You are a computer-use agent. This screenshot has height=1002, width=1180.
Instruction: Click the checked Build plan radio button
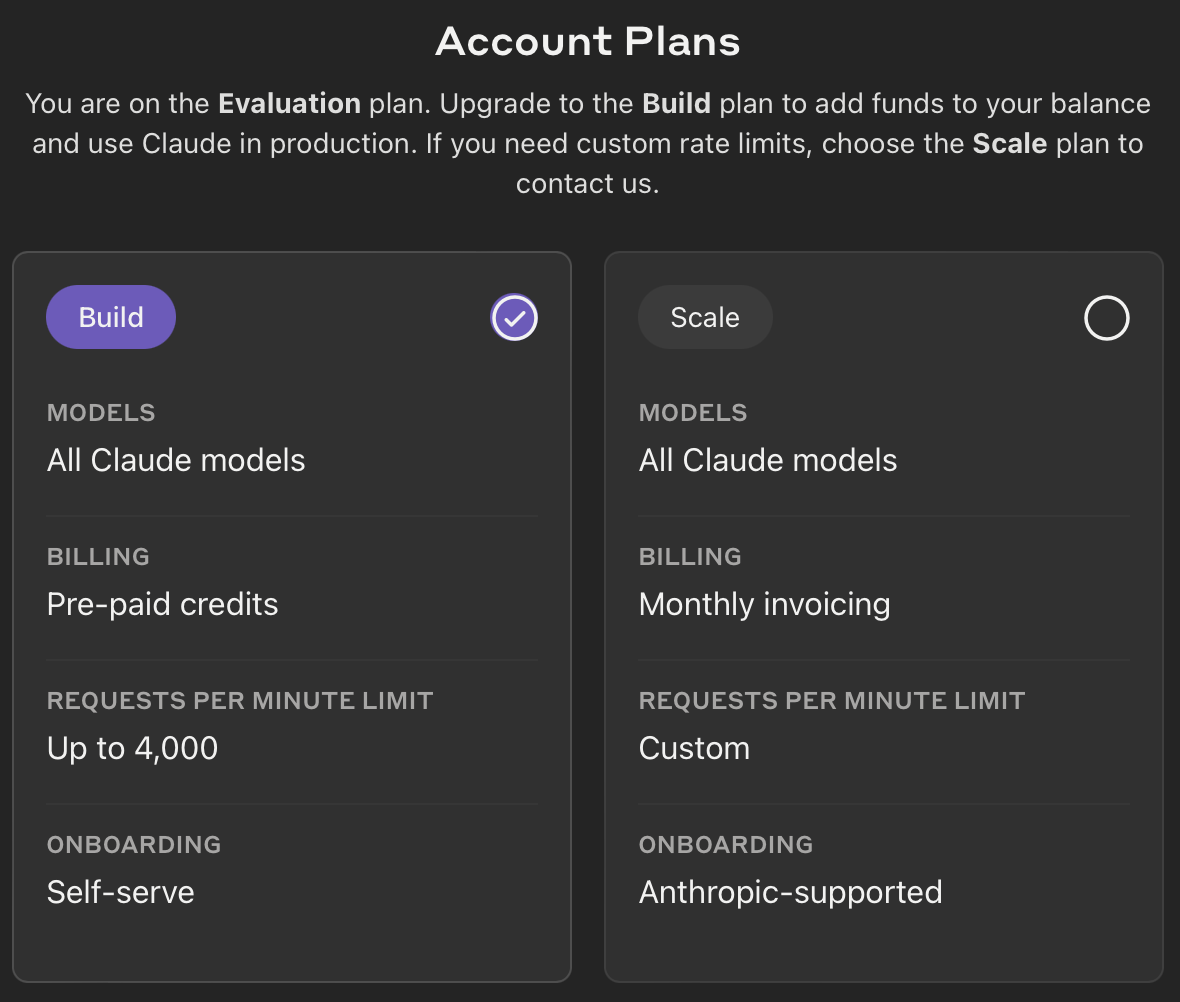pyautogui.click(x=515, y=318)
